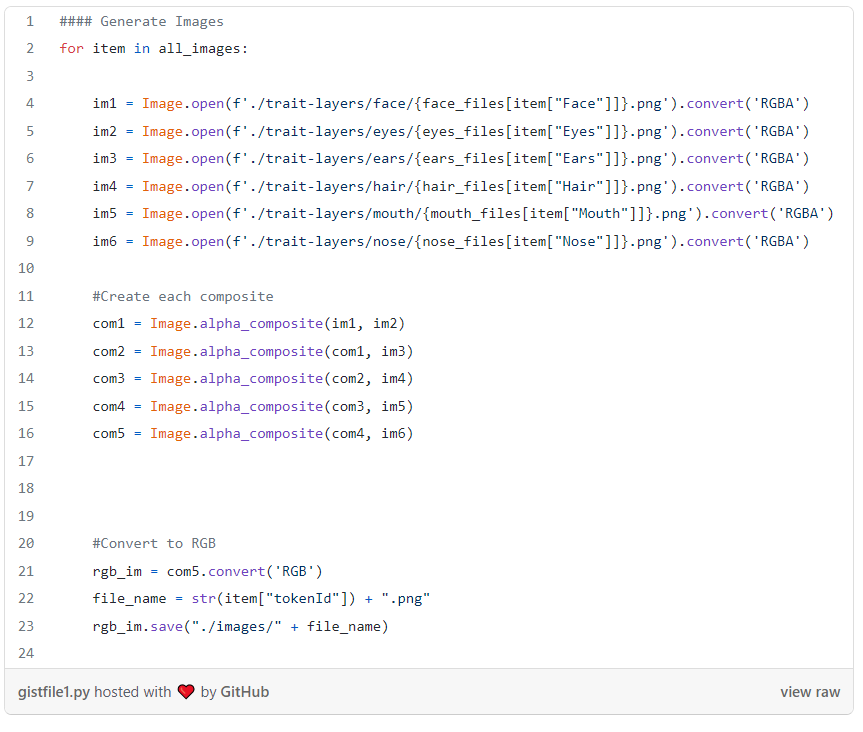Click 'rgb_im.save' on line 23
863x732 pixels.
pyautogui.click(x=138, y=626)
